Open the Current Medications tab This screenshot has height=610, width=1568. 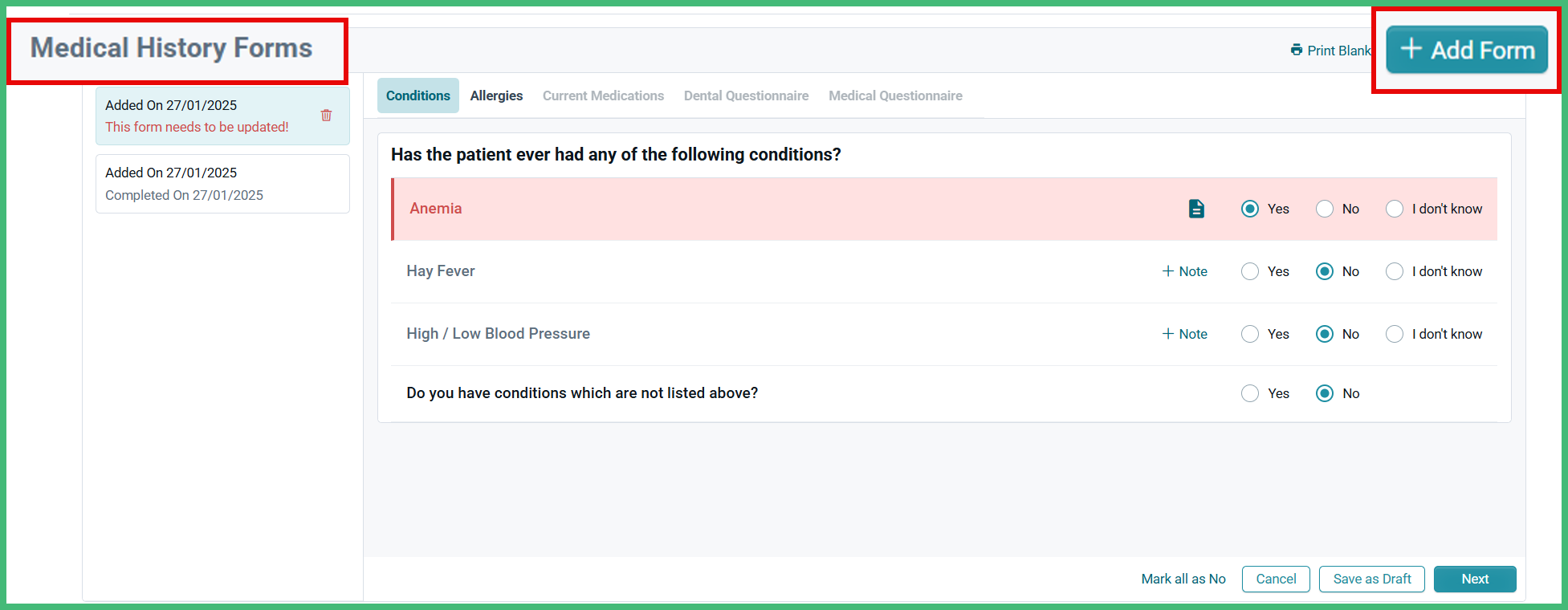coord(603,96)
